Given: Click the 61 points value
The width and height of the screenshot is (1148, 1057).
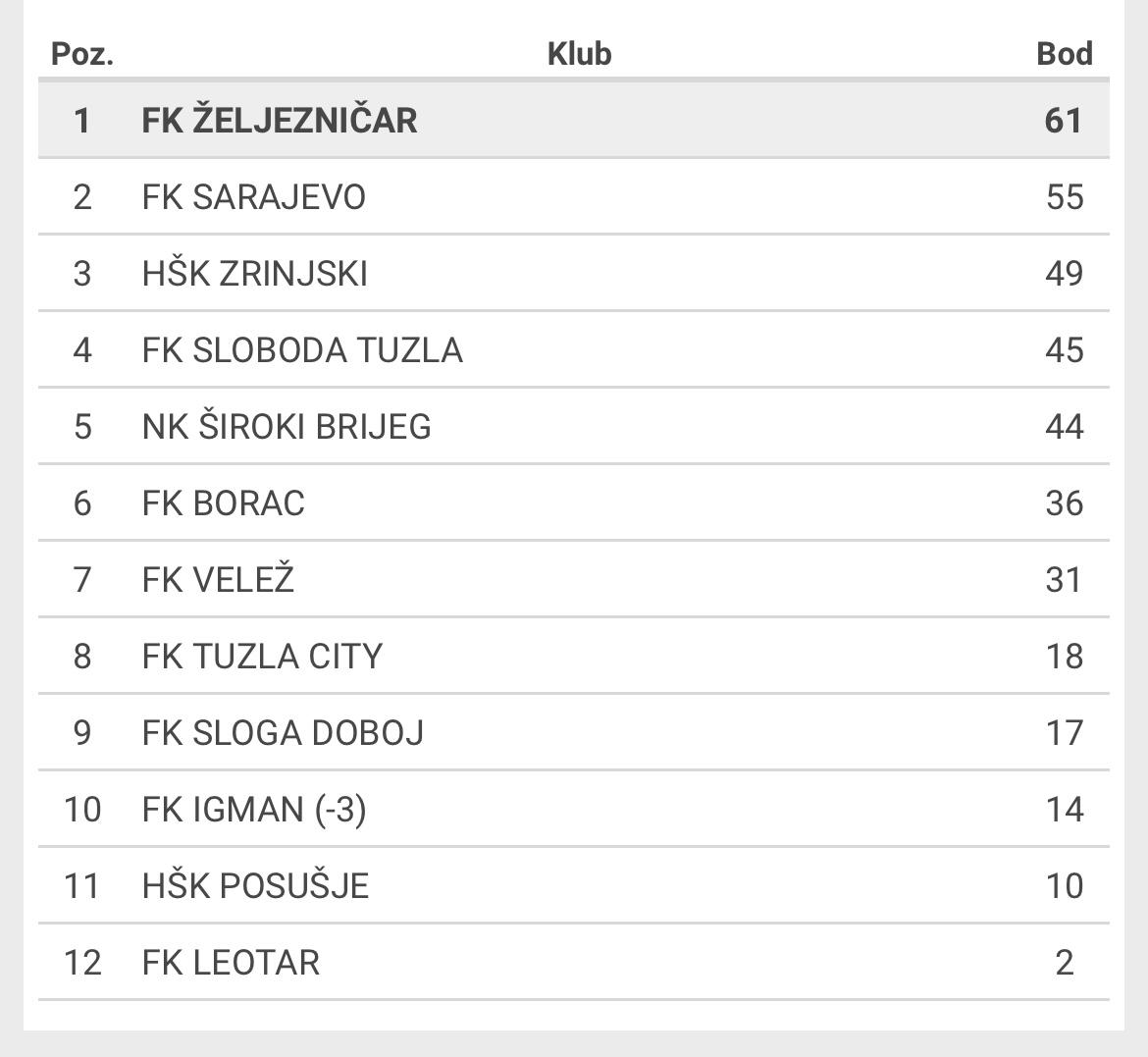Looking at the screenshot, I should pyautogui.click(x=1063, y=120).
